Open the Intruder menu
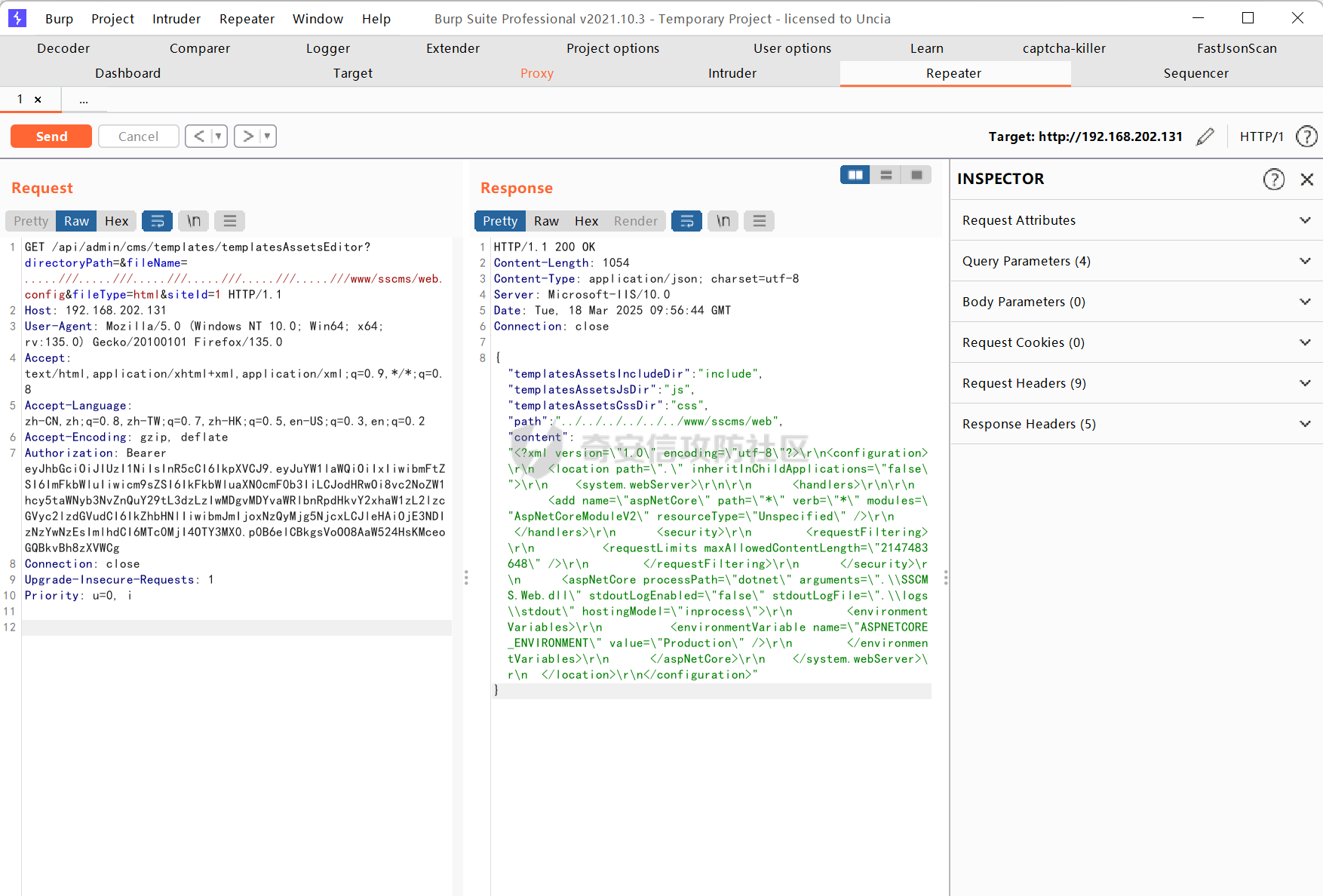The width and height of the screenshot is (1323, 896). pyautogui.click(x=177, y=19)
